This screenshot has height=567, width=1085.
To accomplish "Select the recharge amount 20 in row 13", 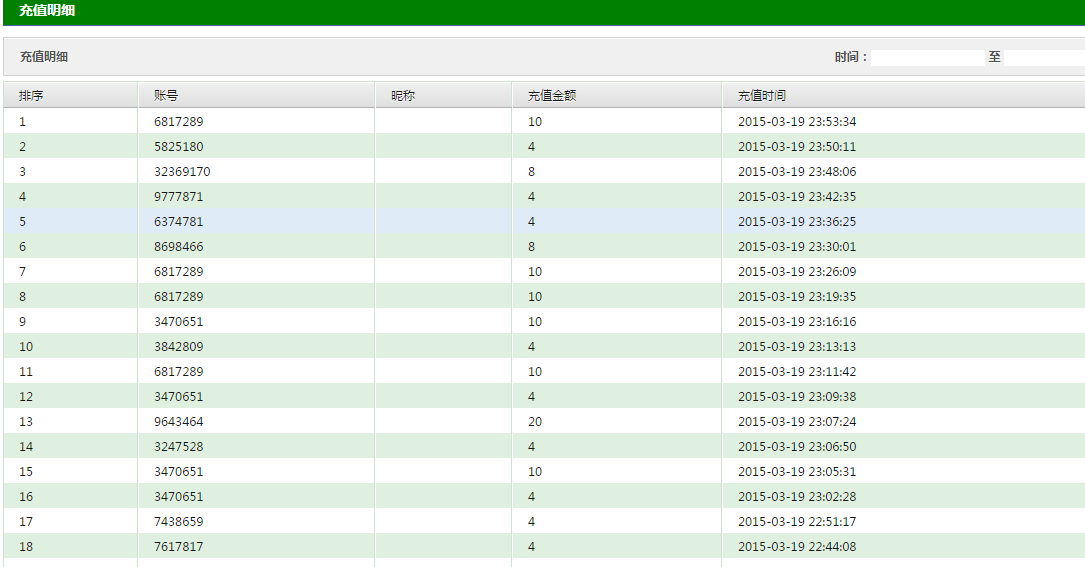I will [535, 422].
